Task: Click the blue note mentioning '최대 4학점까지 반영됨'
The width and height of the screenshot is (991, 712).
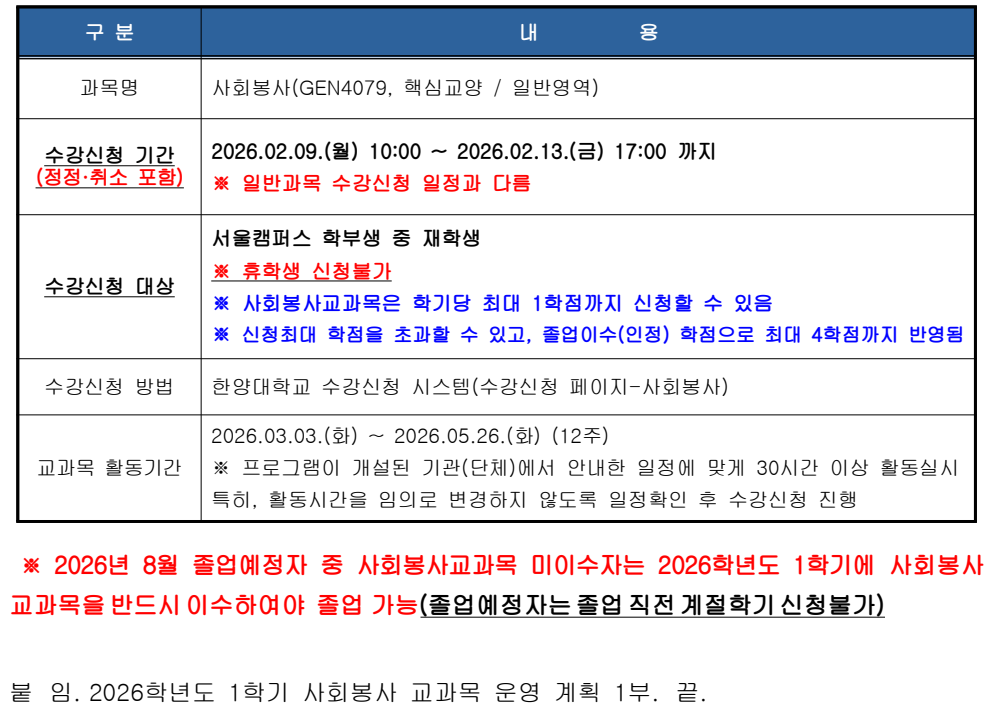Action: click(588, 334)
